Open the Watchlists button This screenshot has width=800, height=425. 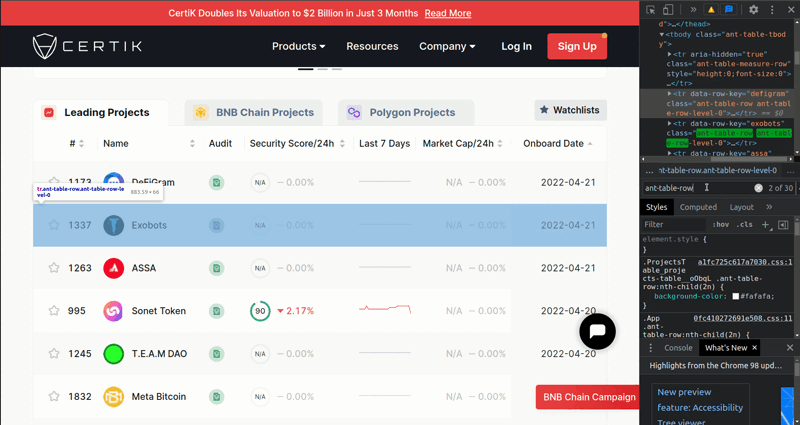570,110
